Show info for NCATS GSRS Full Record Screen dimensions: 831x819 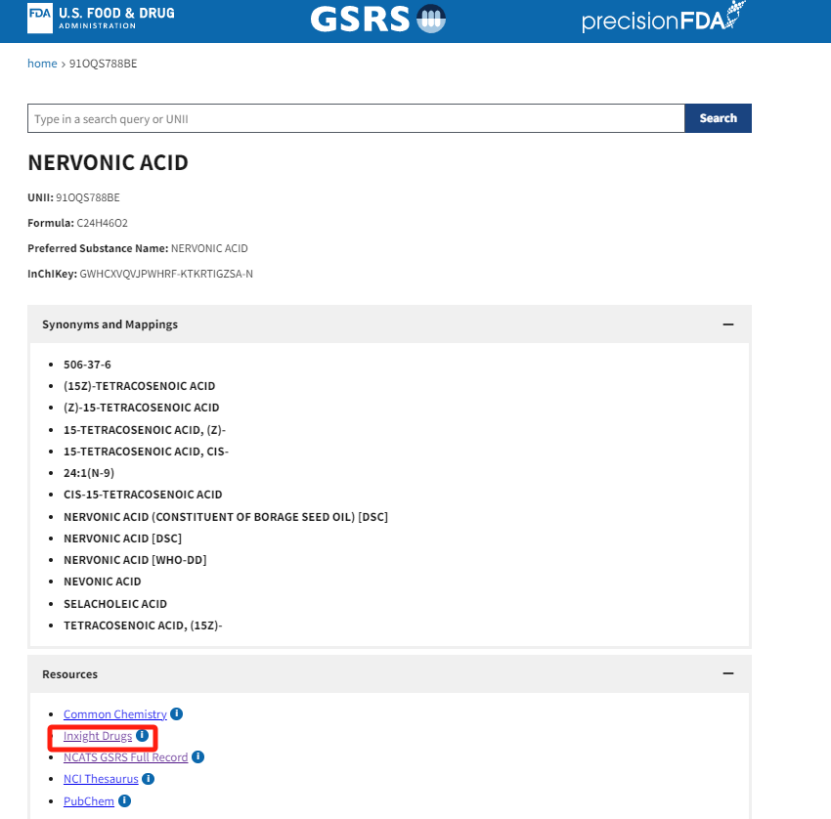198,757
